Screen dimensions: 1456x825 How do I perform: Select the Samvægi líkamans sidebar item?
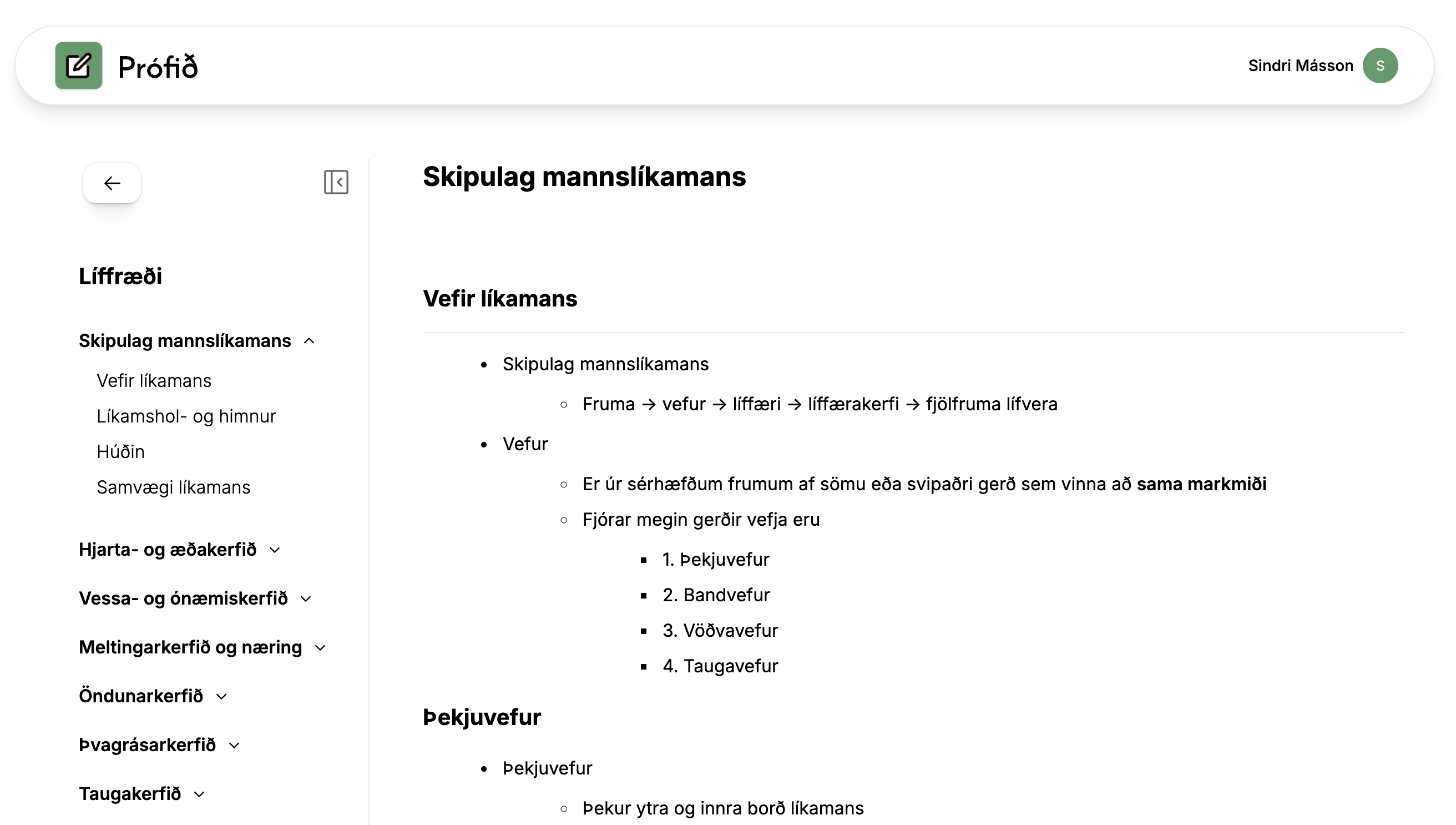[173, 487]
